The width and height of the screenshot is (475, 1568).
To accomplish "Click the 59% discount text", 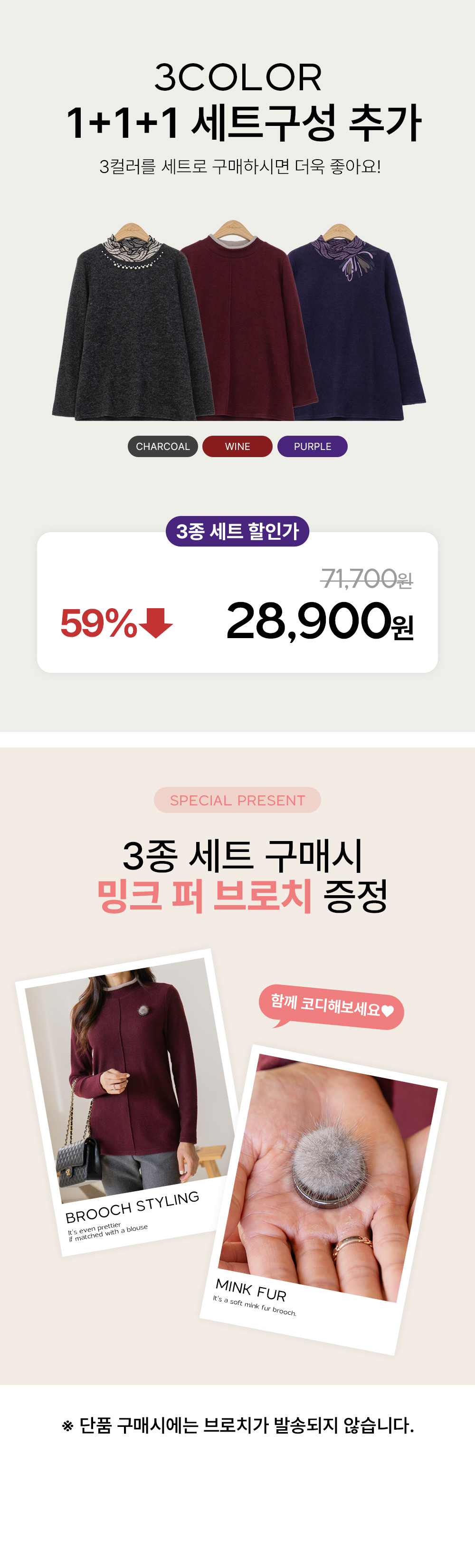I will tap(99, 623).
